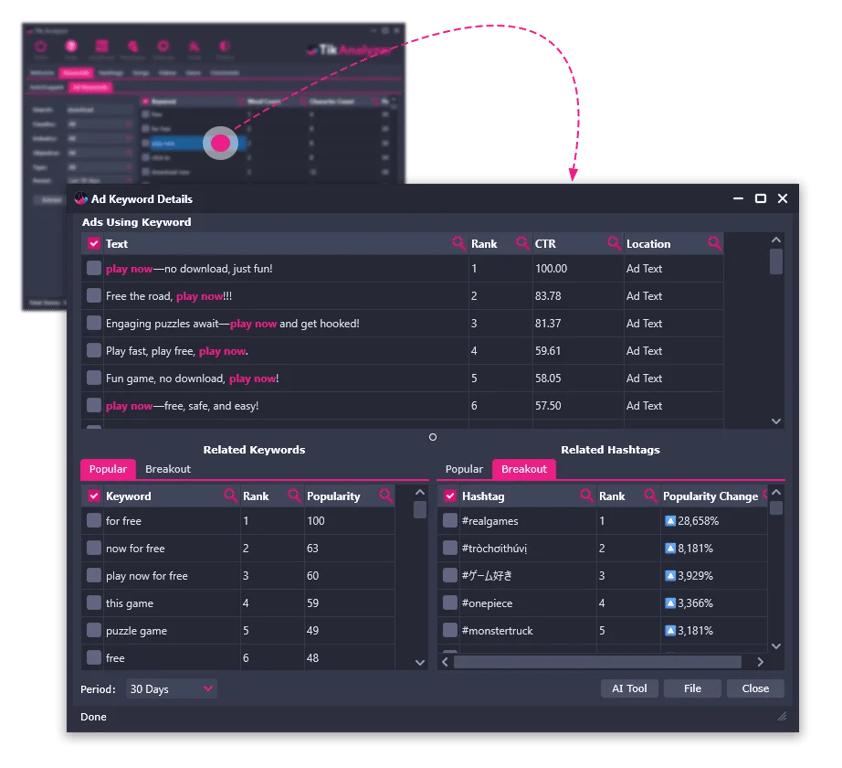This screenshot has height=768, width=842.
Task: Check the 'puzzle game' keyword row
Action: click(x=94, y=630)
